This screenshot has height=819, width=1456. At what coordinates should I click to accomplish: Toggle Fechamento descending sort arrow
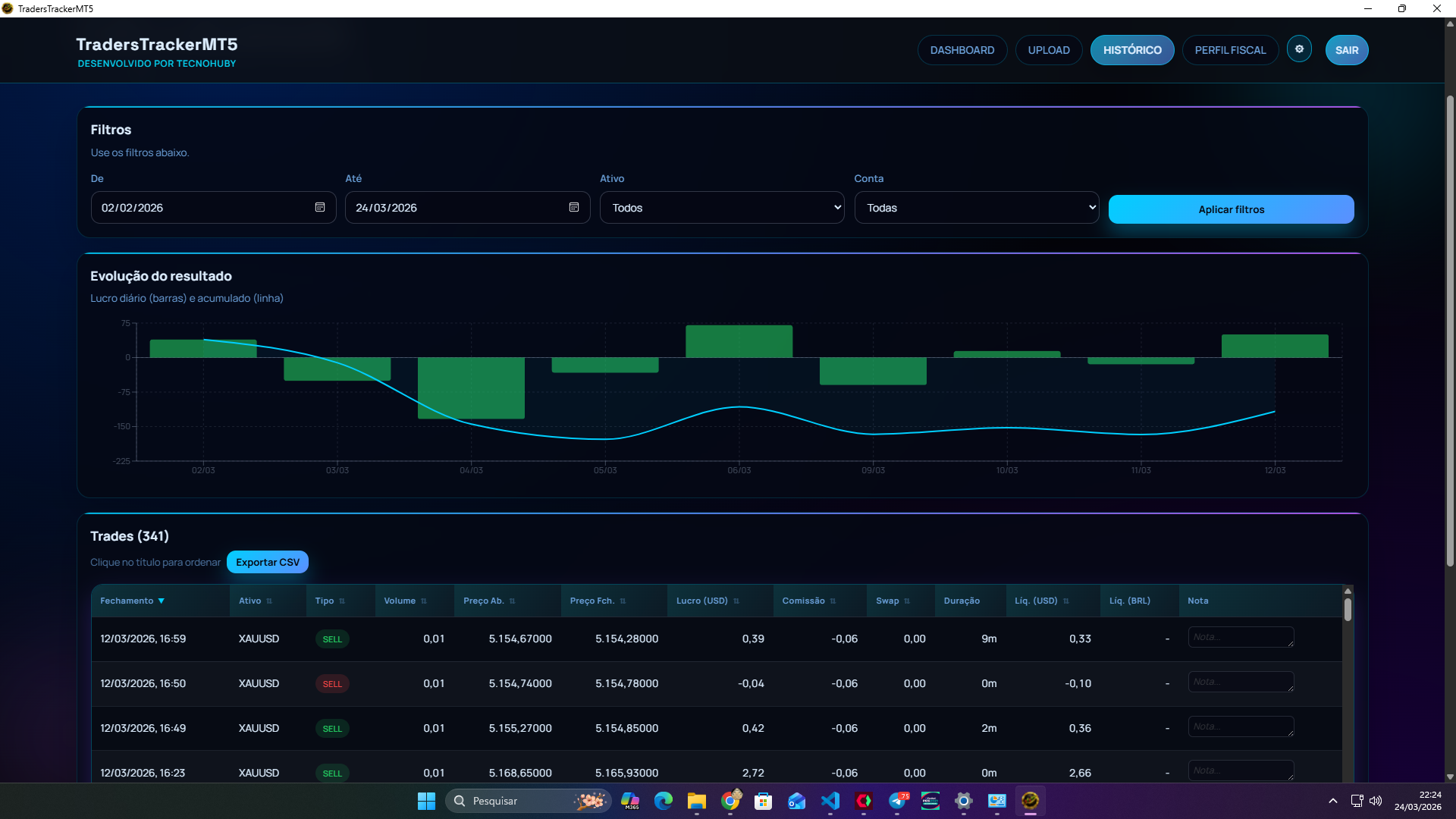coord(161,601)
